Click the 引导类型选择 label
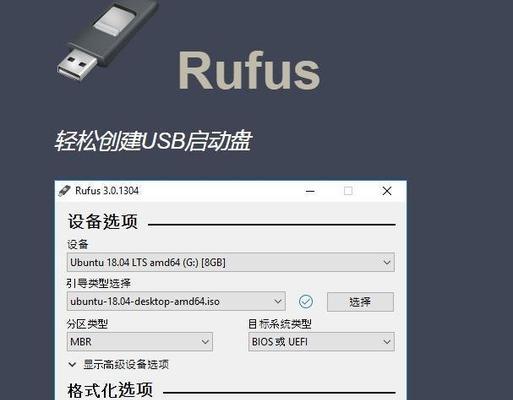This screenshot has width=513, height=400. (x=99, y=283)
